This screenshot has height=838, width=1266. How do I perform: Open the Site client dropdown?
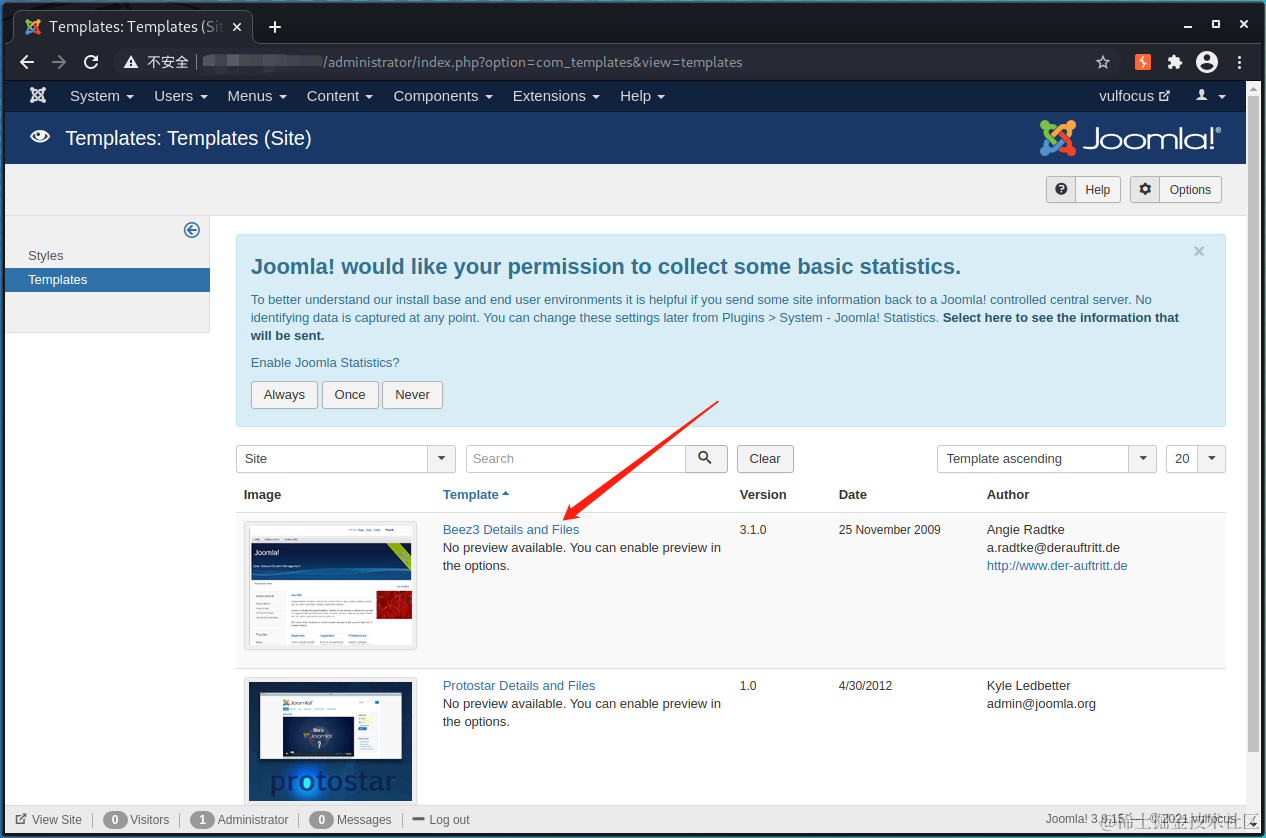pos(346,459)
